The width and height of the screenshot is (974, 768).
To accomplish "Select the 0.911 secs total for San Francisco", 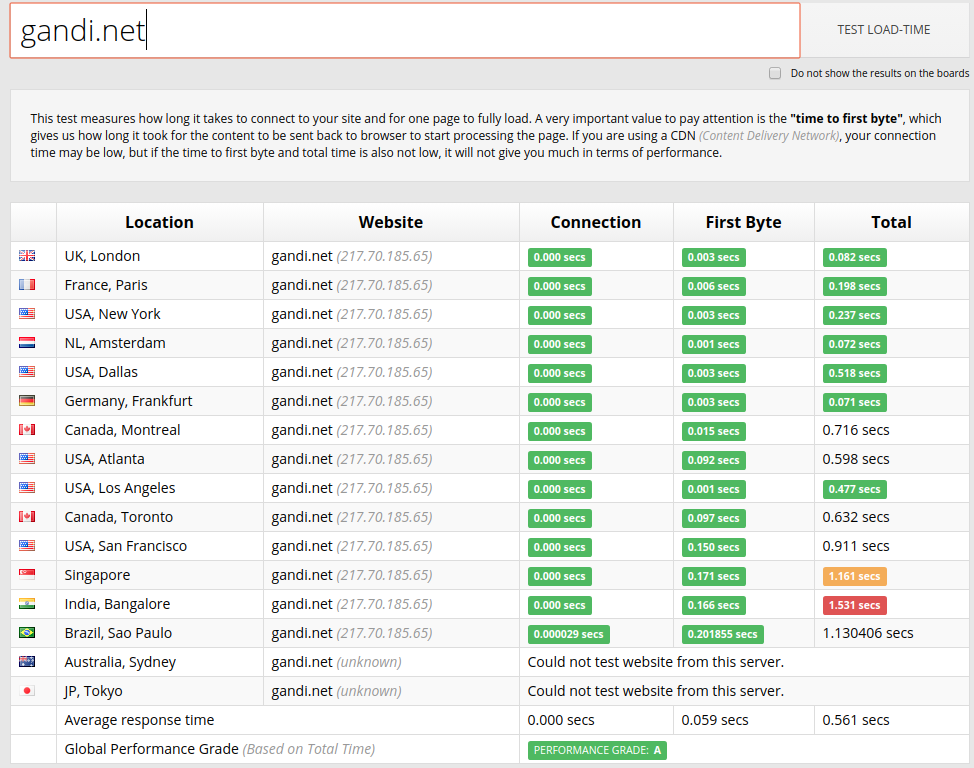I will (x=856, y=546).
